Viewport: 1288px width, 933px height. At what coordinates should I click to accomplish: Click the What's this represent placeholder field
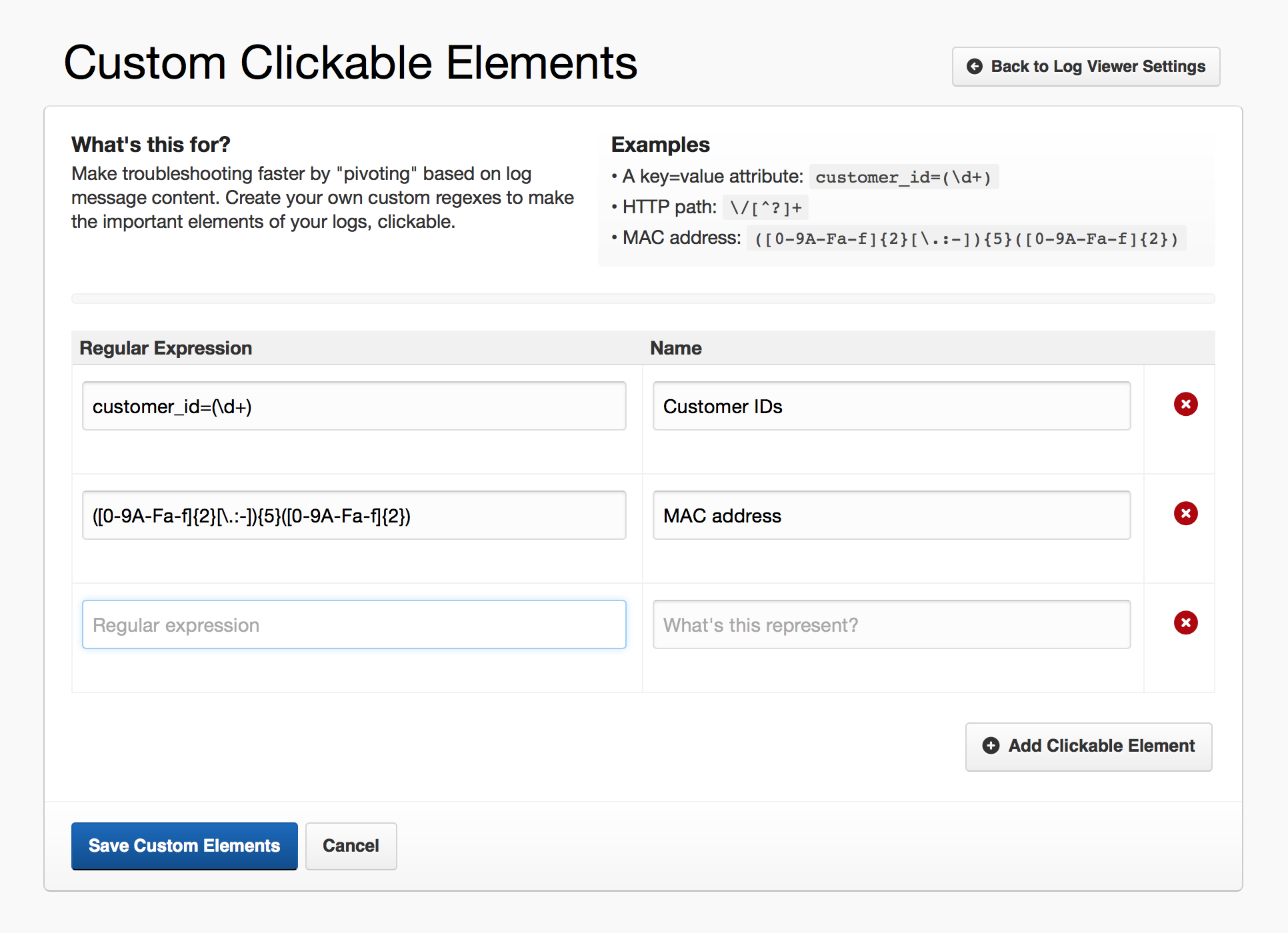click(x=891, y=624)
